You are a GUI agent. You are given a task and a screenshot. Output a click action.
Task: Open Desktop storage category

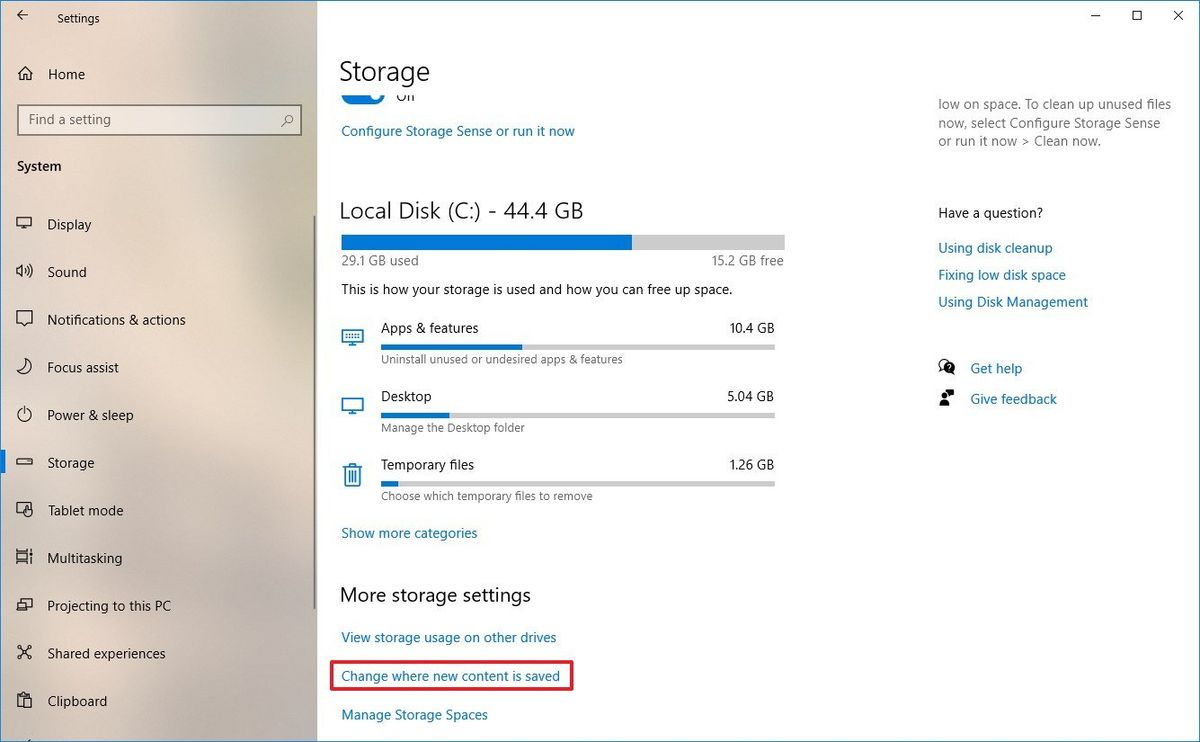click(406, 396)
